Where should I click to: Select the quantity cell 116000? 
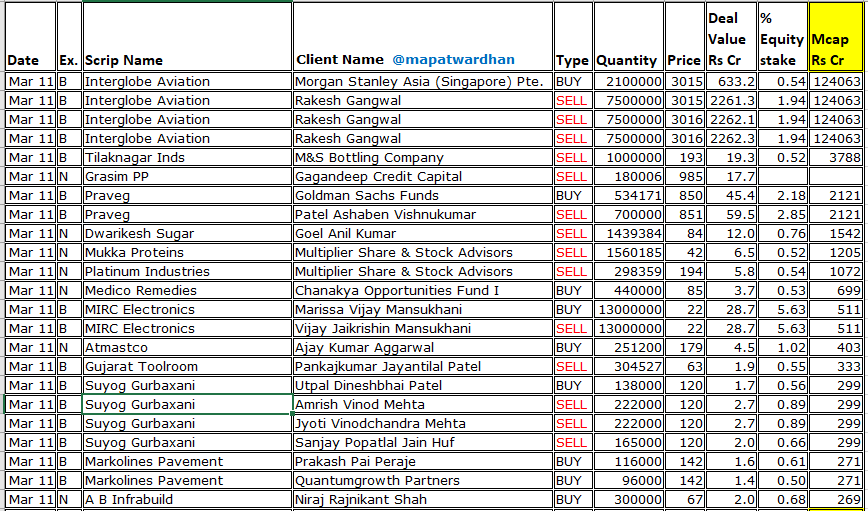(628, 461)
